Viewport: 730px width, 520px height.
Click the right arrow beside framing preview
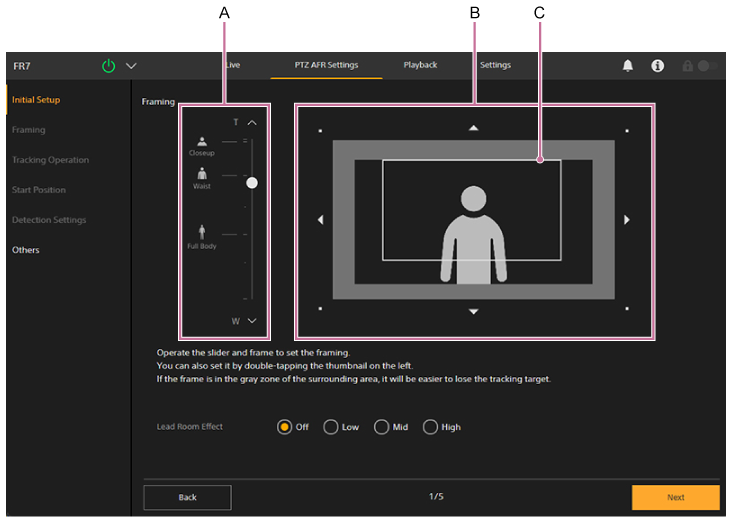pyautogui.click(x=627, y=220)
